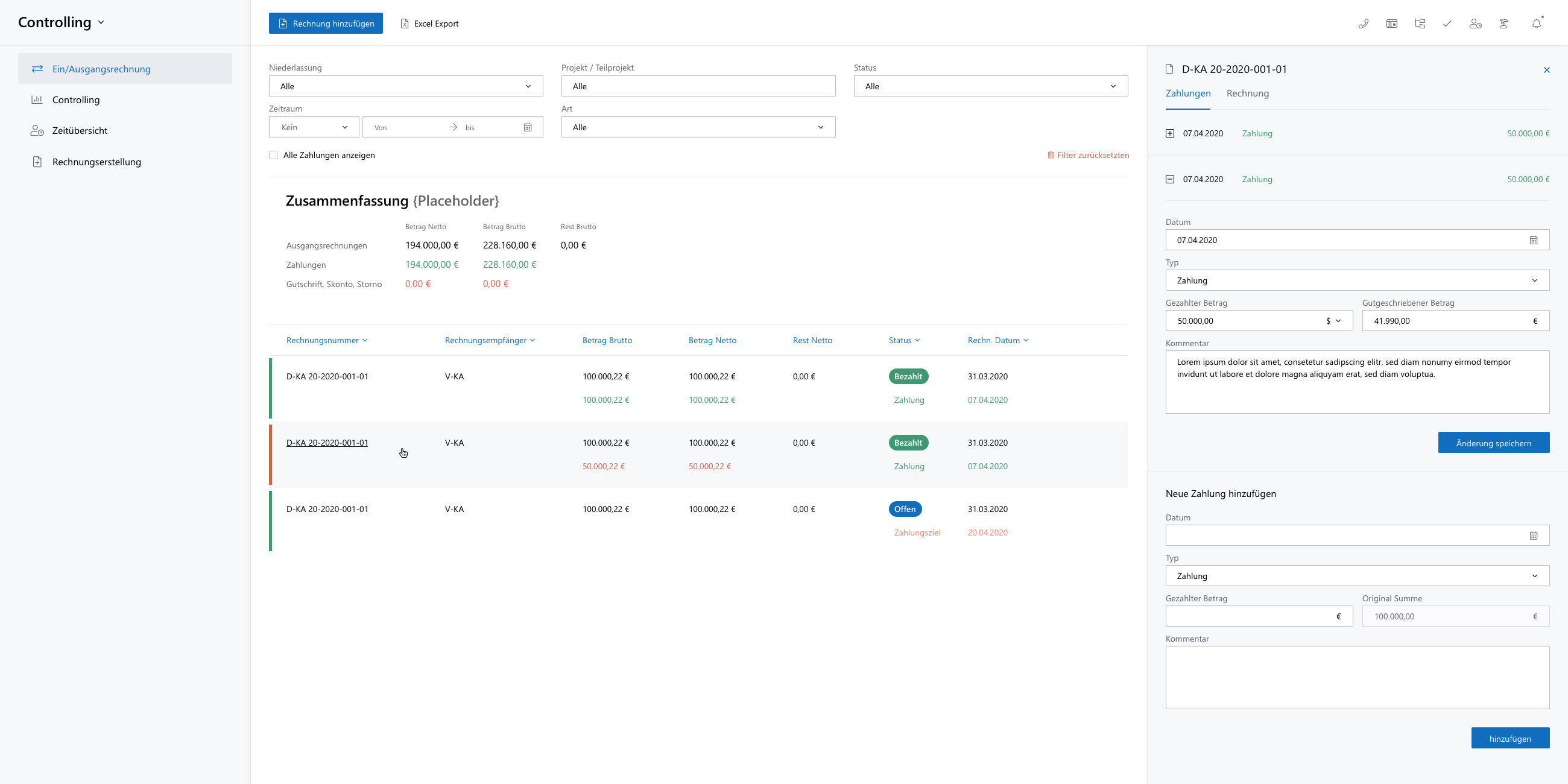Expand the first 07.04.2020 payment entry
Viewport: 1568px width, 784px height.
[x=1169, y=133]
